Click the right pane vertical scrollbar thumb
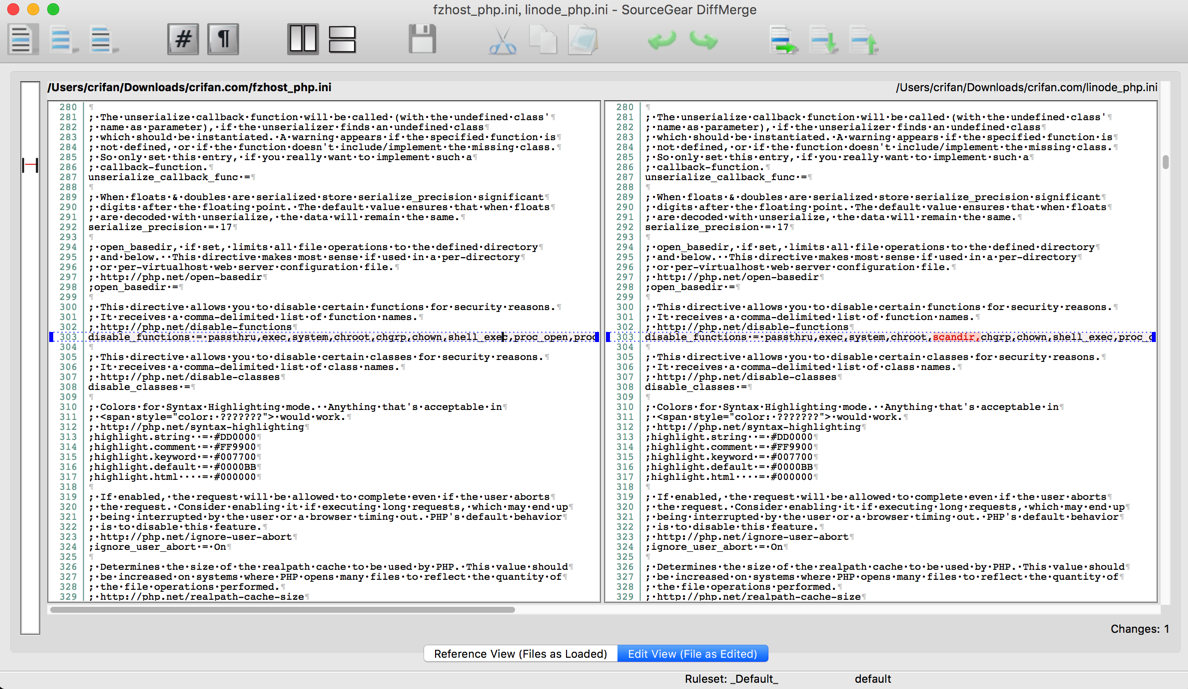This screenshot has width=1188, height=689. (x=1165, y=162)
